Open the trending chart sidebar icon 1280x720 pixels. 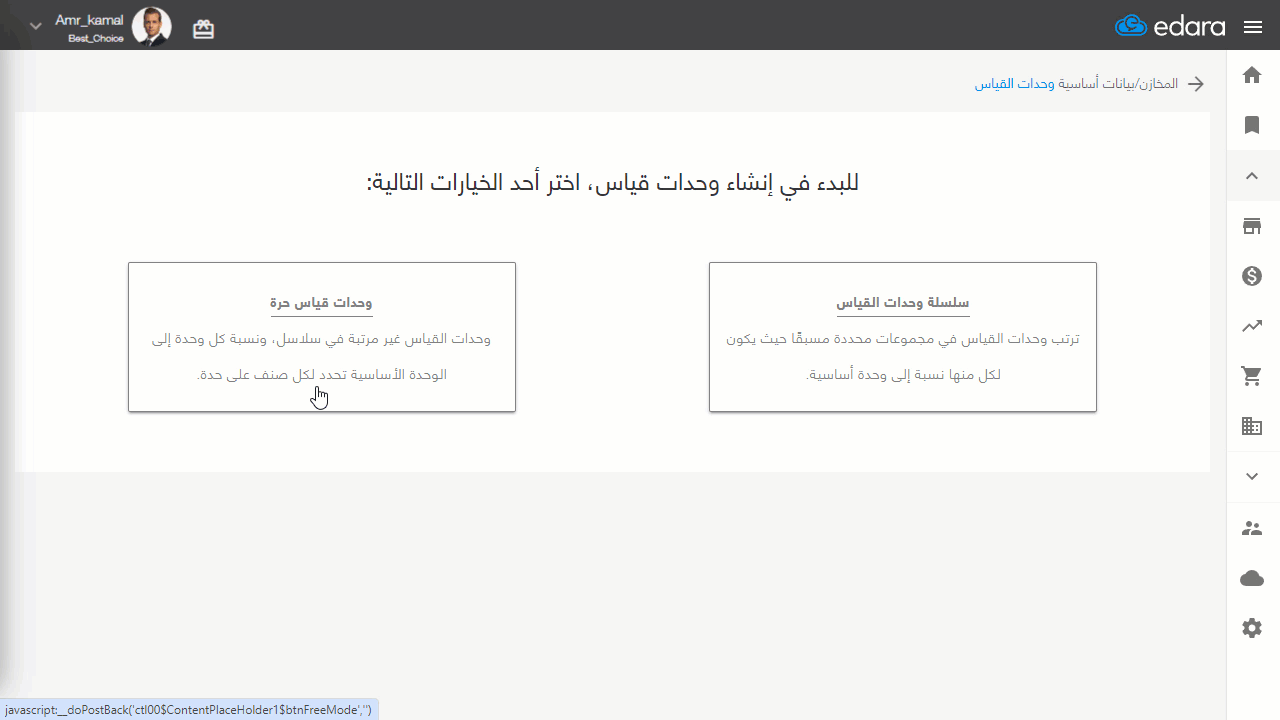(x=1252, y=326)
